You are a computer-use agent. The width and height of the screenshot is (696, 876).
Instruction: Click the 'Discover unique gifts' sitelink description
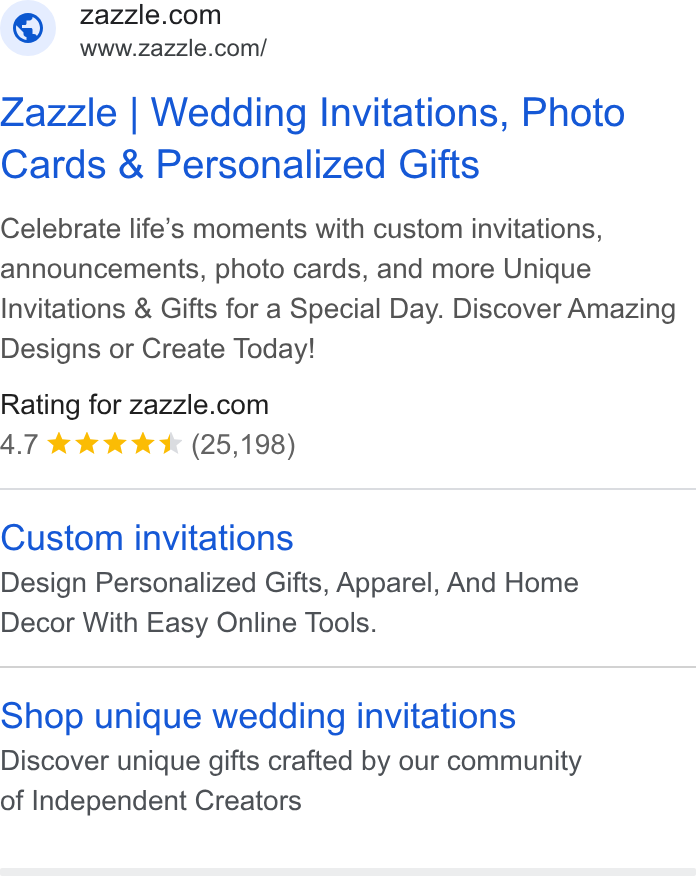(291, 781)
